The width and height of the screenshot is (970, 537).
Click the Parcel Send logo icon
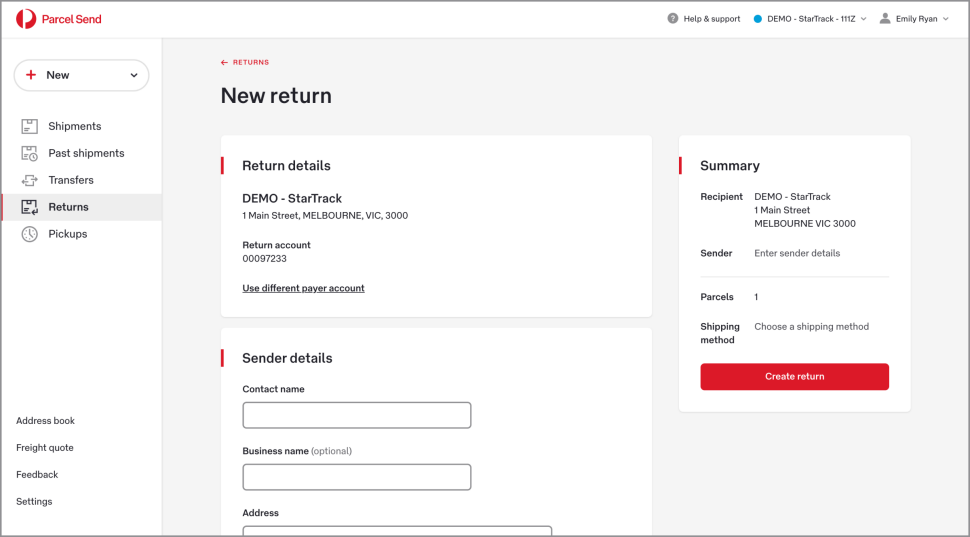[x=26, y=19]
